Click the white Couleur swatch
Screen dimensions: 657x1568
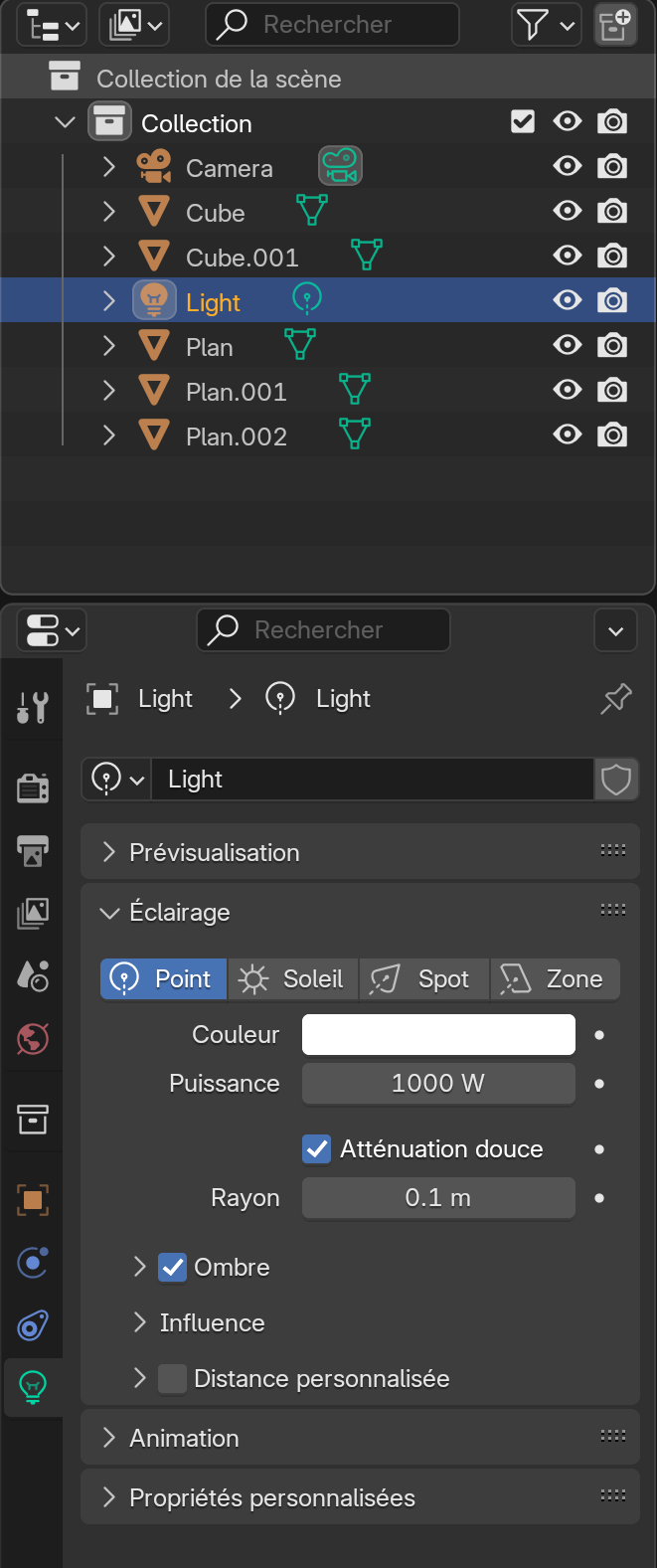(x=438, y=1035)
